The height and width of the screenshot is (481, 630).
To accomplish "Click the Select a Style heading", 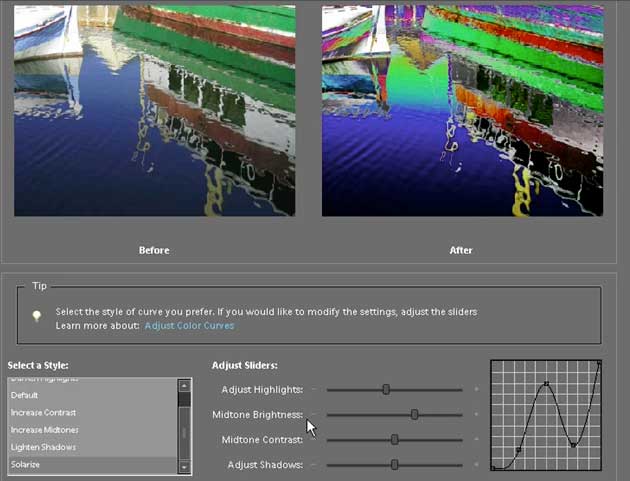I will point(38,365).
